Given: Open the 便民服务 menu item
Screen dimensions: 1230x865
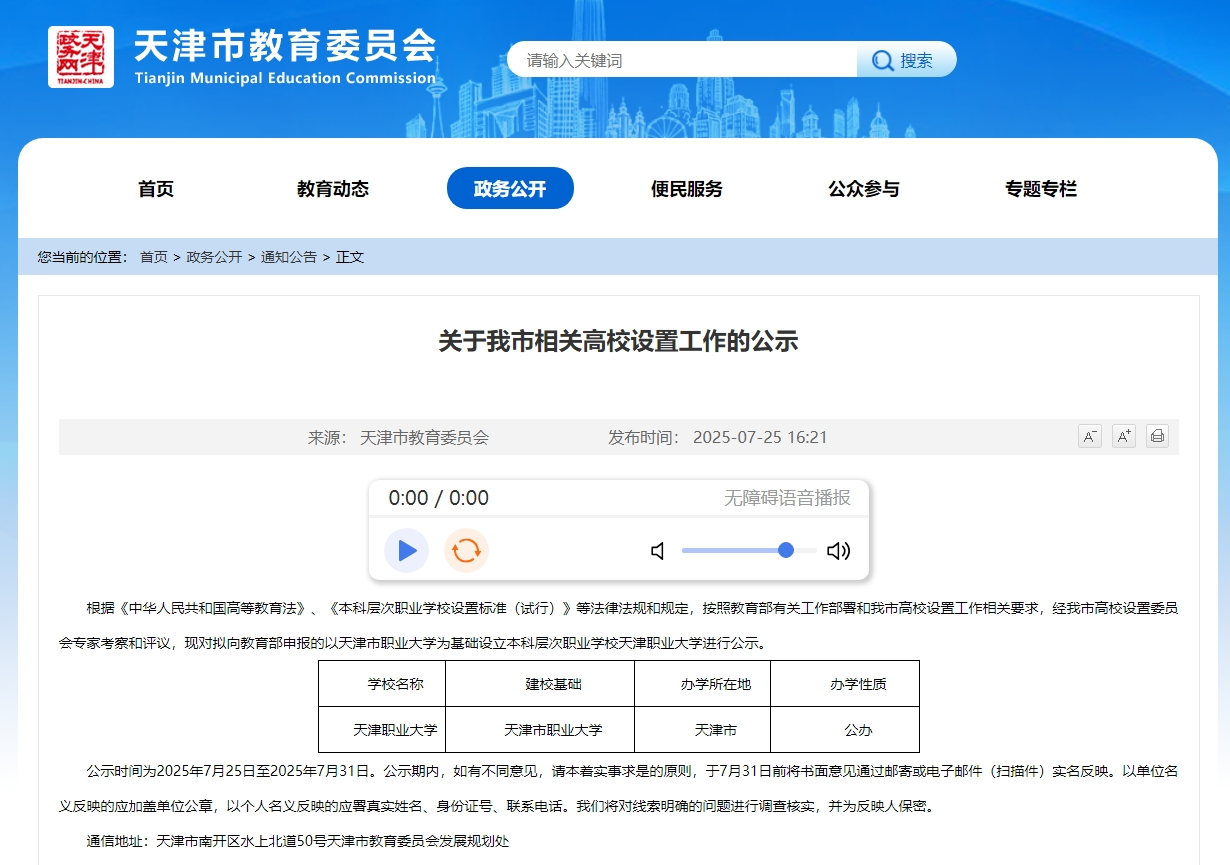Looking at the screenshot, I should (x=685, y=188).
